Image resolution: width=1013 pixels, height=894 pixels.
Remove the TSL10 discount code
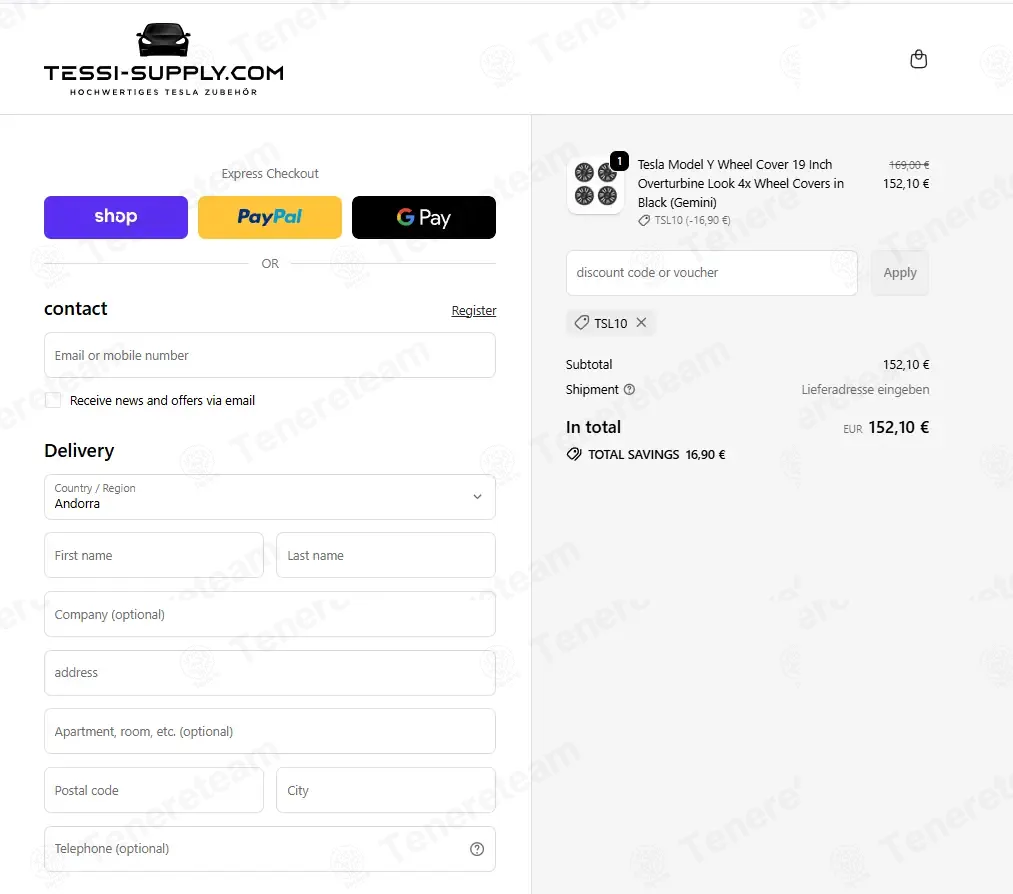coord(641,322)
